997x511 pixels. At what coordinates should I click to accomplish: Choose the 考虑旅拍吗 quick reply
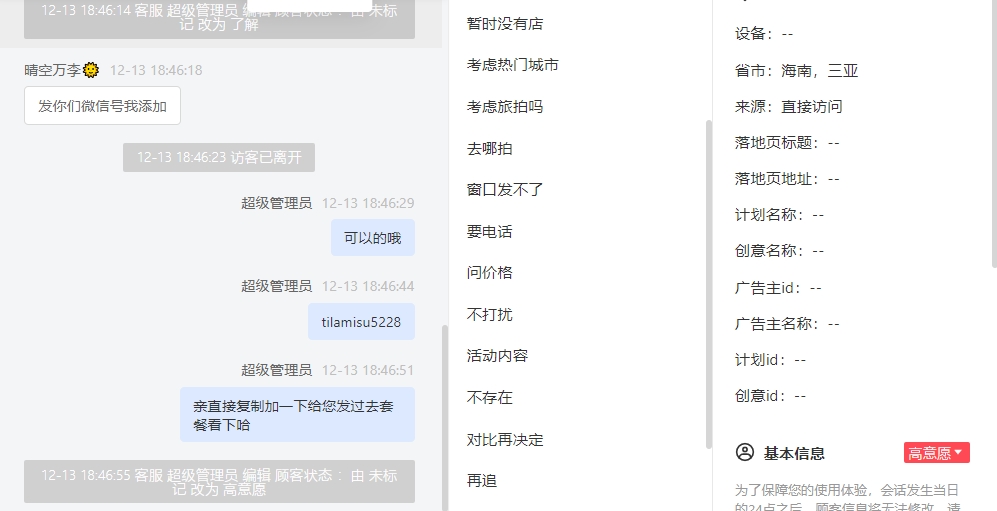click(x=505, y=107)
